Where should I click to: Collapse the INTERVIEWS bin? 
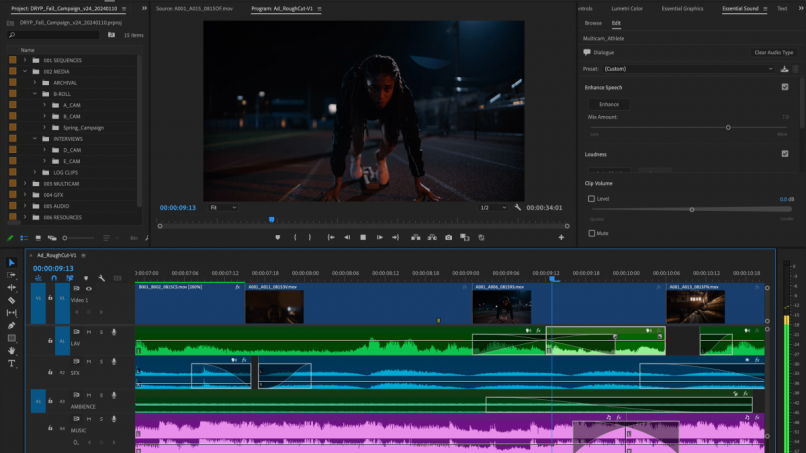point(34,139)
